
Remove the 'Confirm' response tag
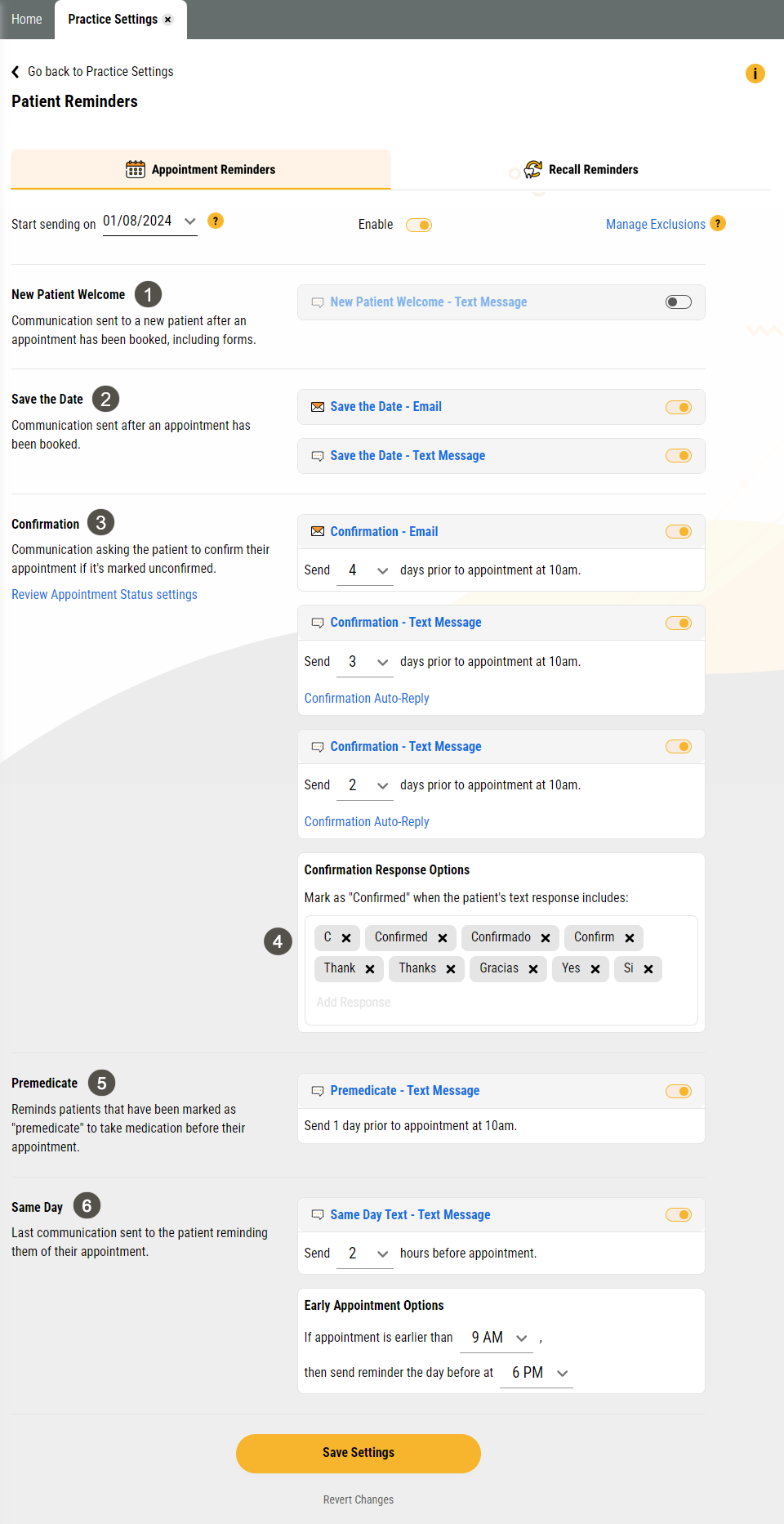tap(630, 938)
